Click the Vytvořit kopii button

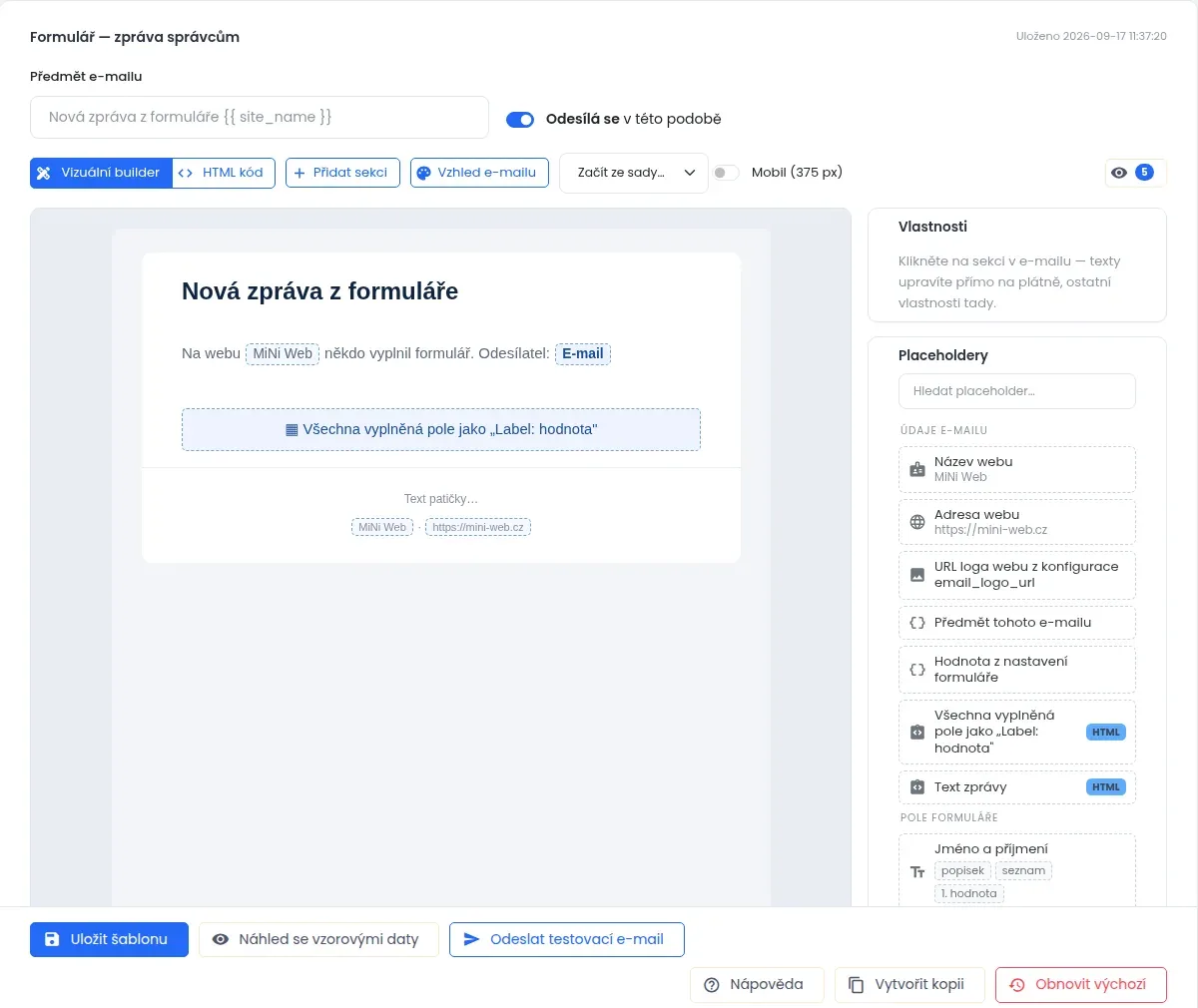coord(909,985)
